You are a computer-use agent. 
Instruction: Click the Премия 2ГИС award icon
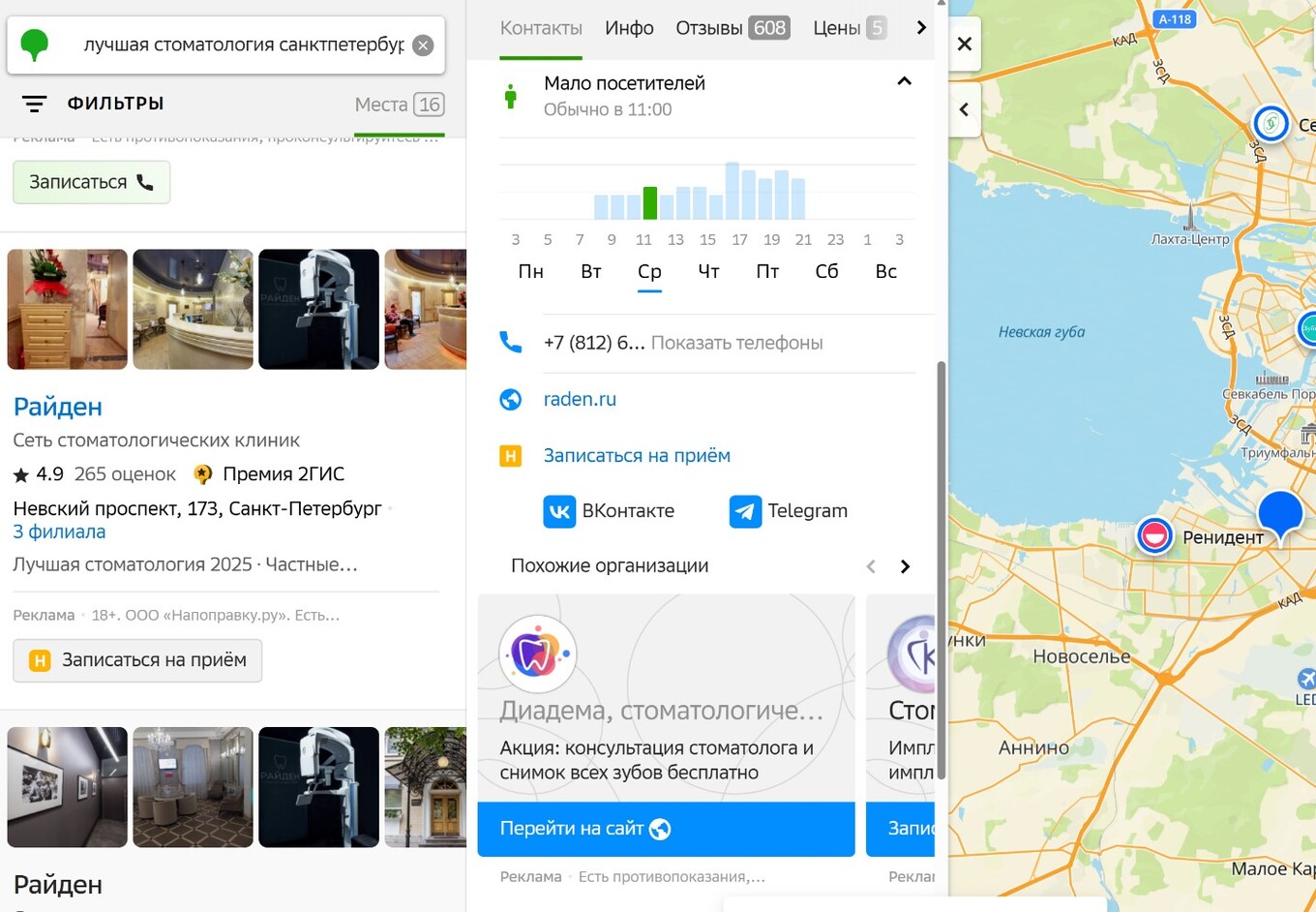click(x=203, y=474)
